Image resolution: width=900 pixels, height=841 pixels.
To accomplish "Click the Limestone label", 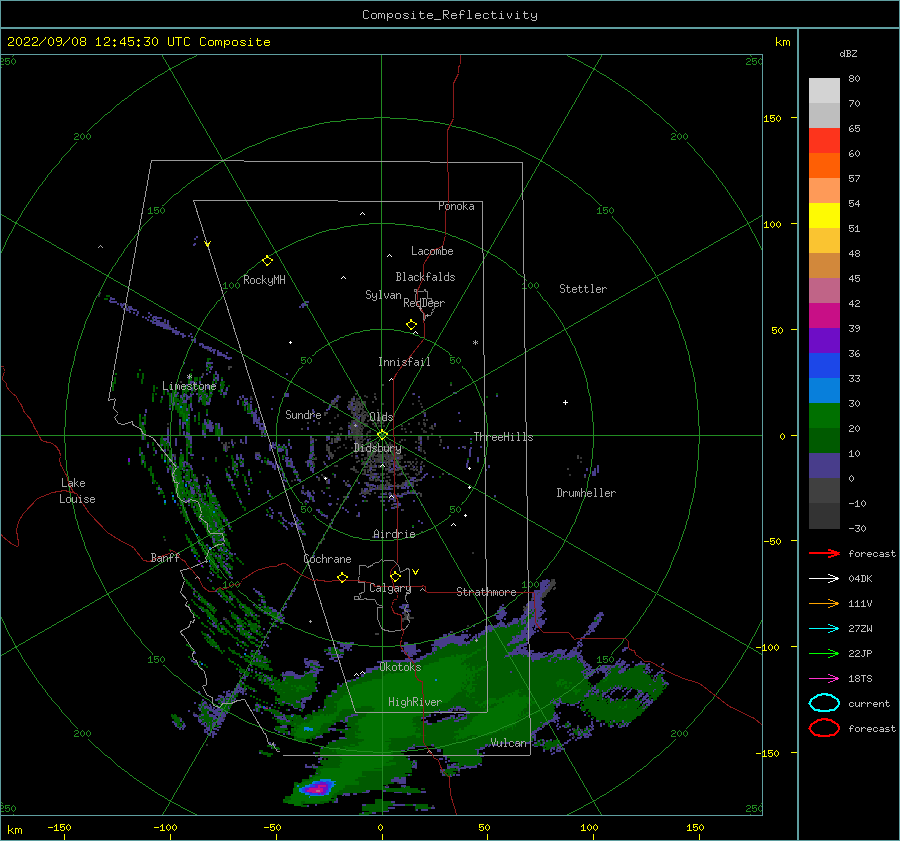I will pos(189,386).
